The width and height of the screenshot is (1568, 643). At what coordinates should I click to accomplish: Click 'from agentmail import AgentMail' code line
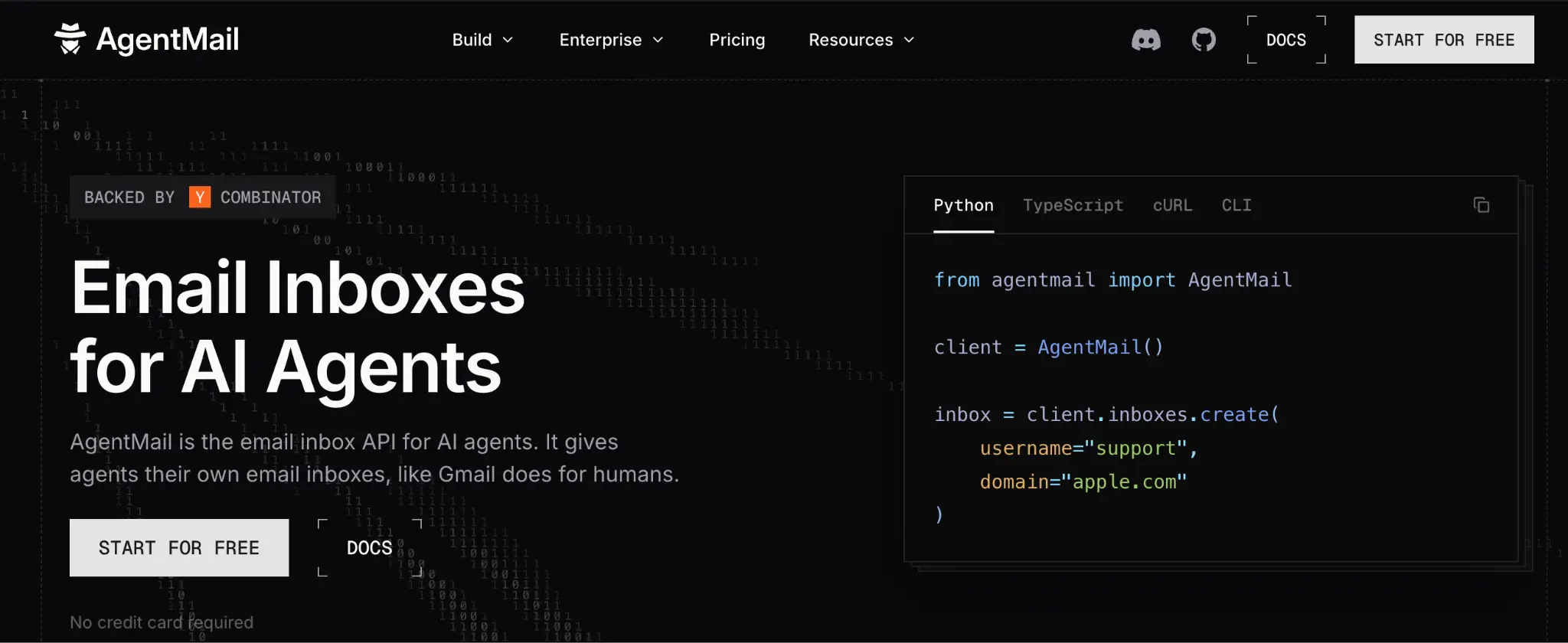pos(1112,280)
